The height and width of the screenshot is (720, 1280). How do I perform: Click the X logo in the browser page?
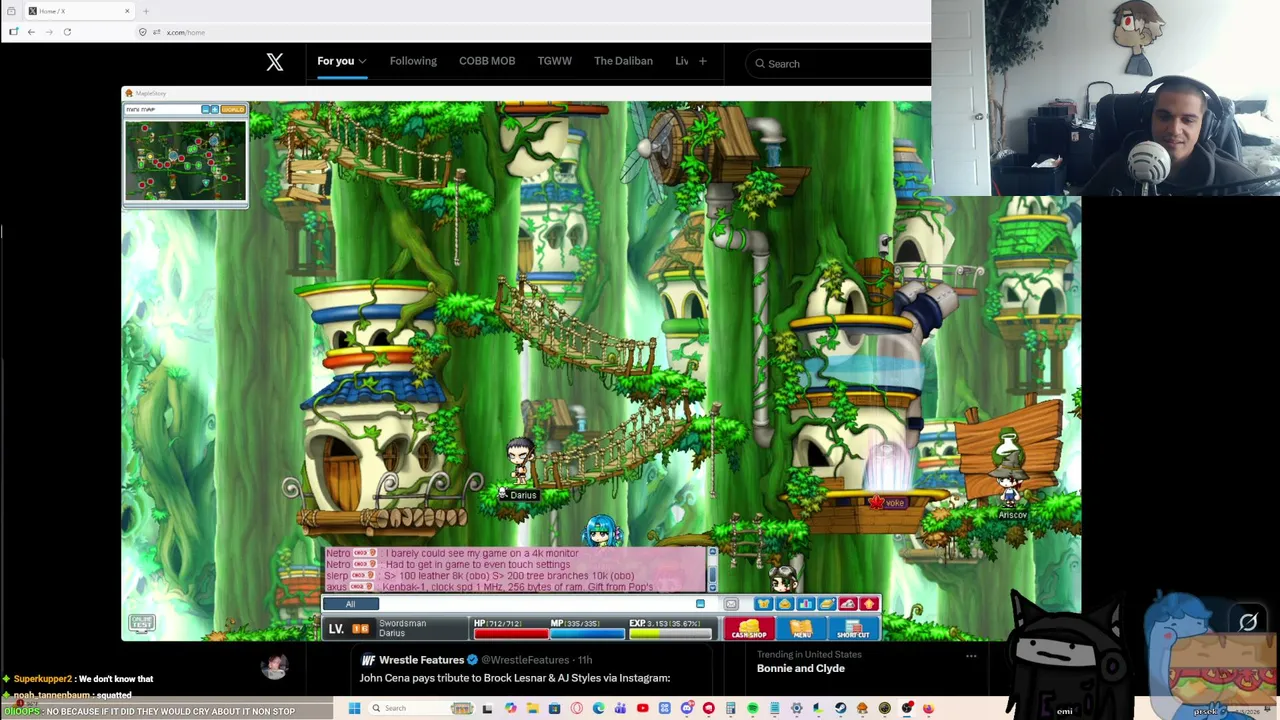(275, 62)
